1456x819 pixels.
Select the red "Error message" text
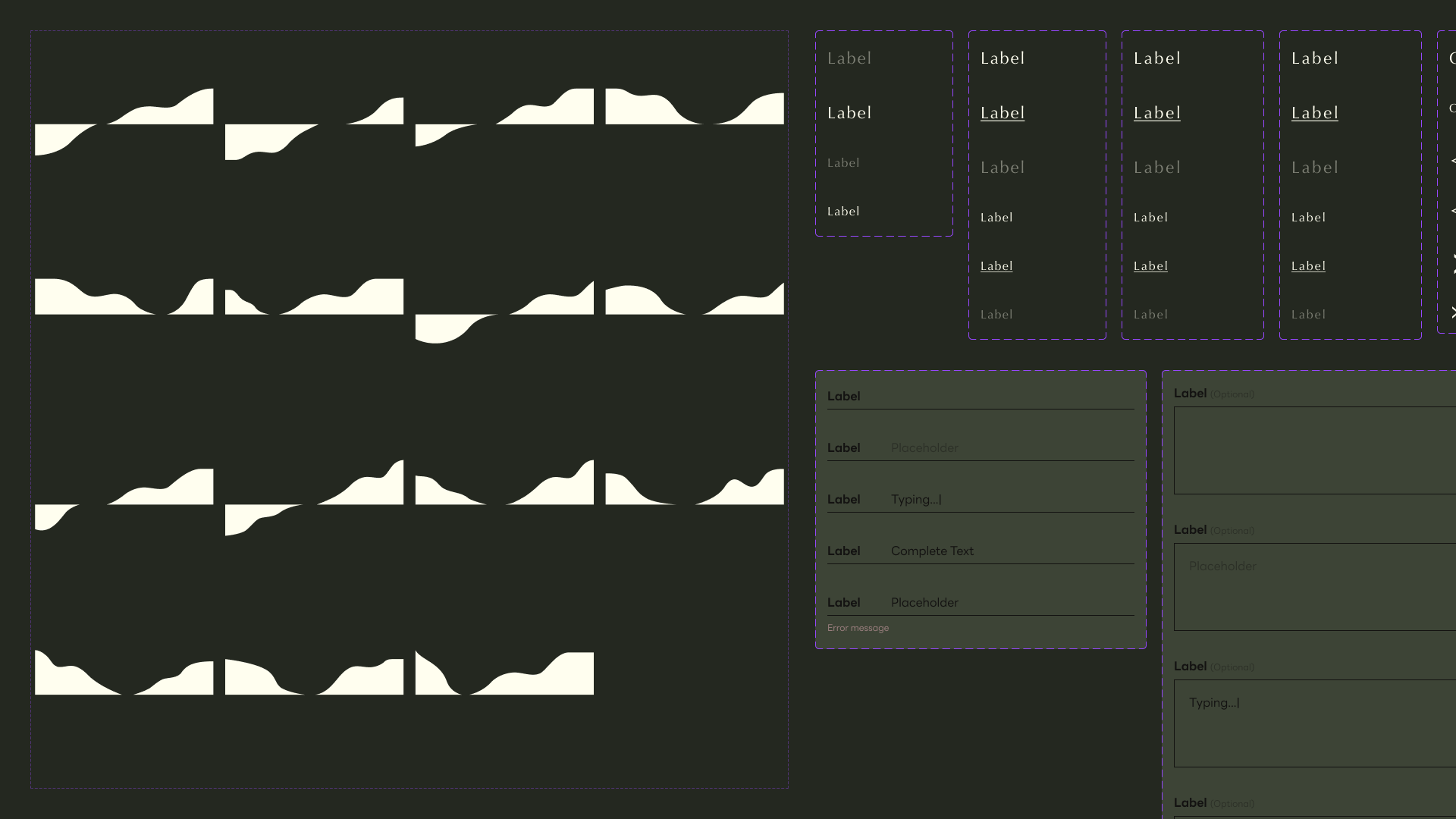858,628
